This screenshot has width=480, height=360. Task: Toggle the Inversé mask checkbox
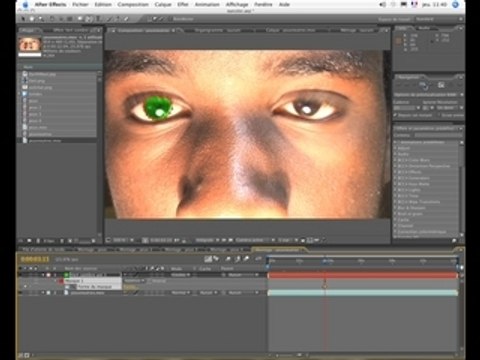pos(150,281)
